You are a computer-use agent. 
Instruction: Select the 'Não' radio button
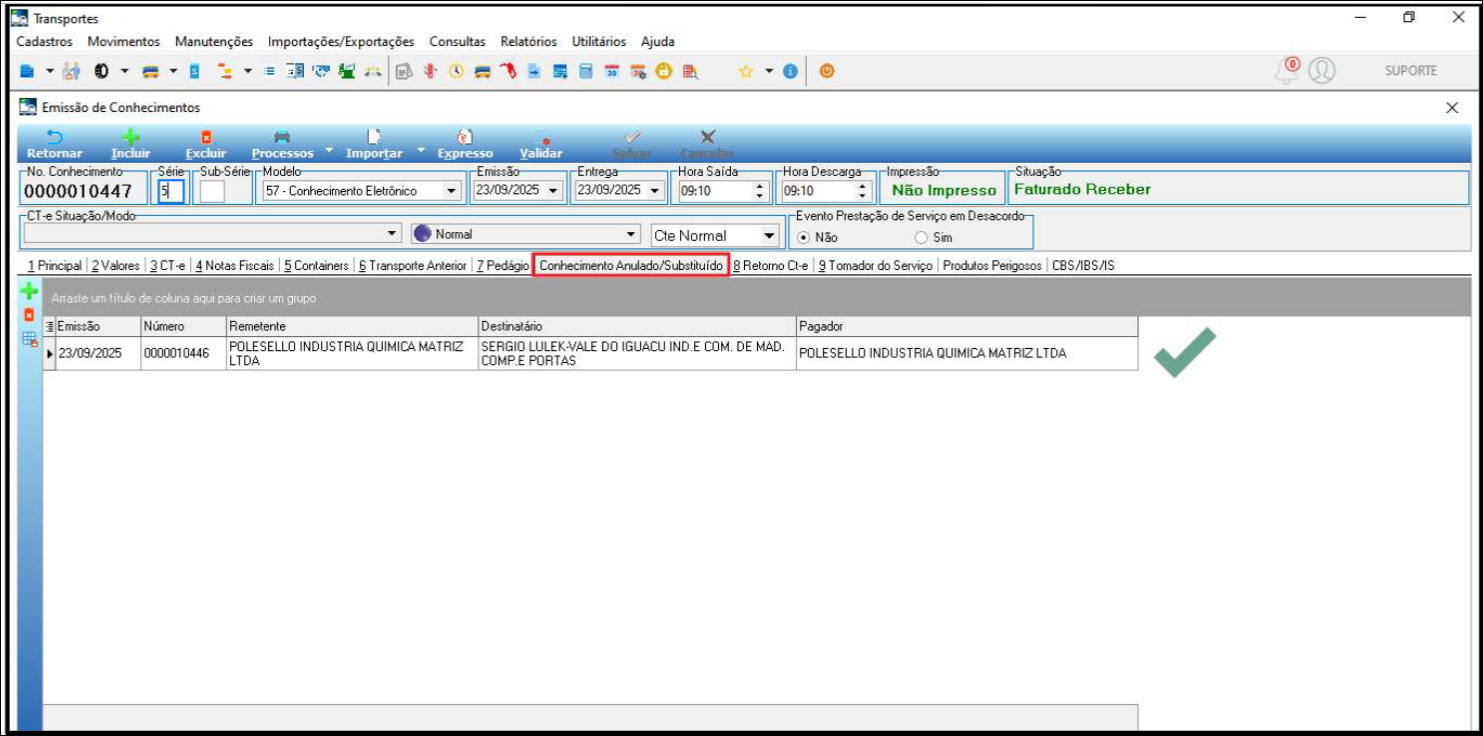click(803, 238)
